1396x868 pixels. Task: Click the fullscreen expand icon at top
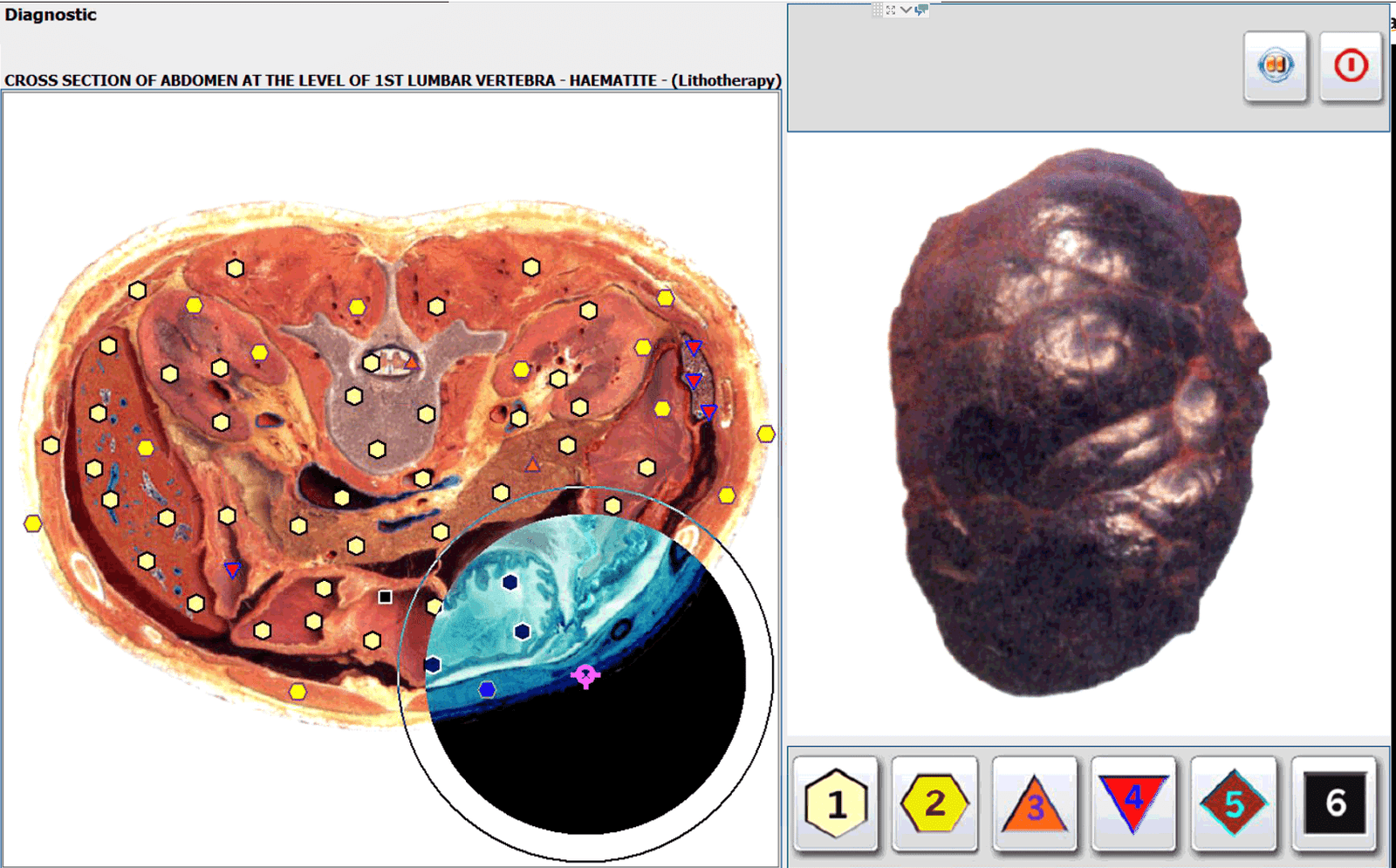(891, 10)
